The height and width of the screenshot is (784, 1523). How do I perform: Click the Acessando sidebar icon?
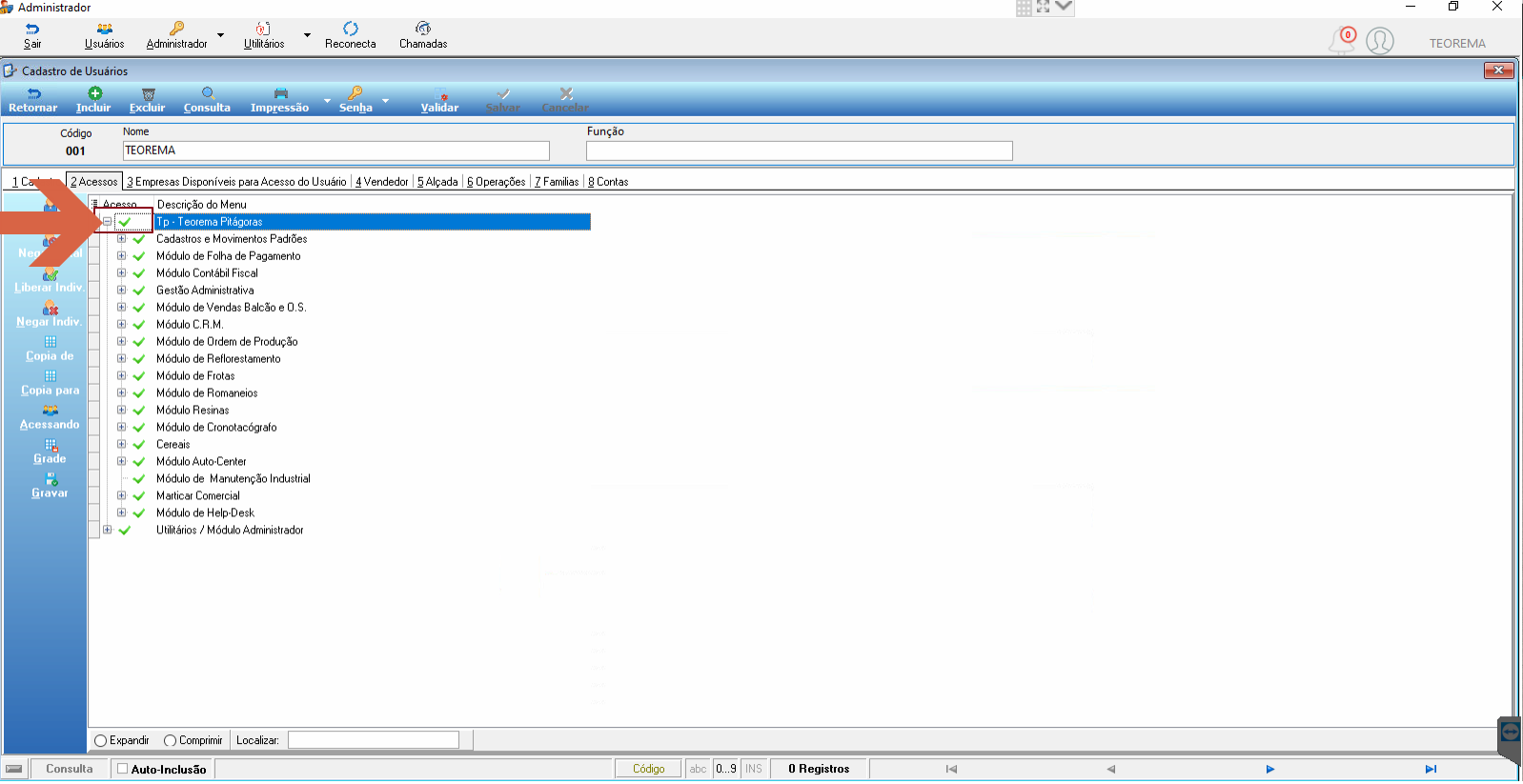point(51,411)
